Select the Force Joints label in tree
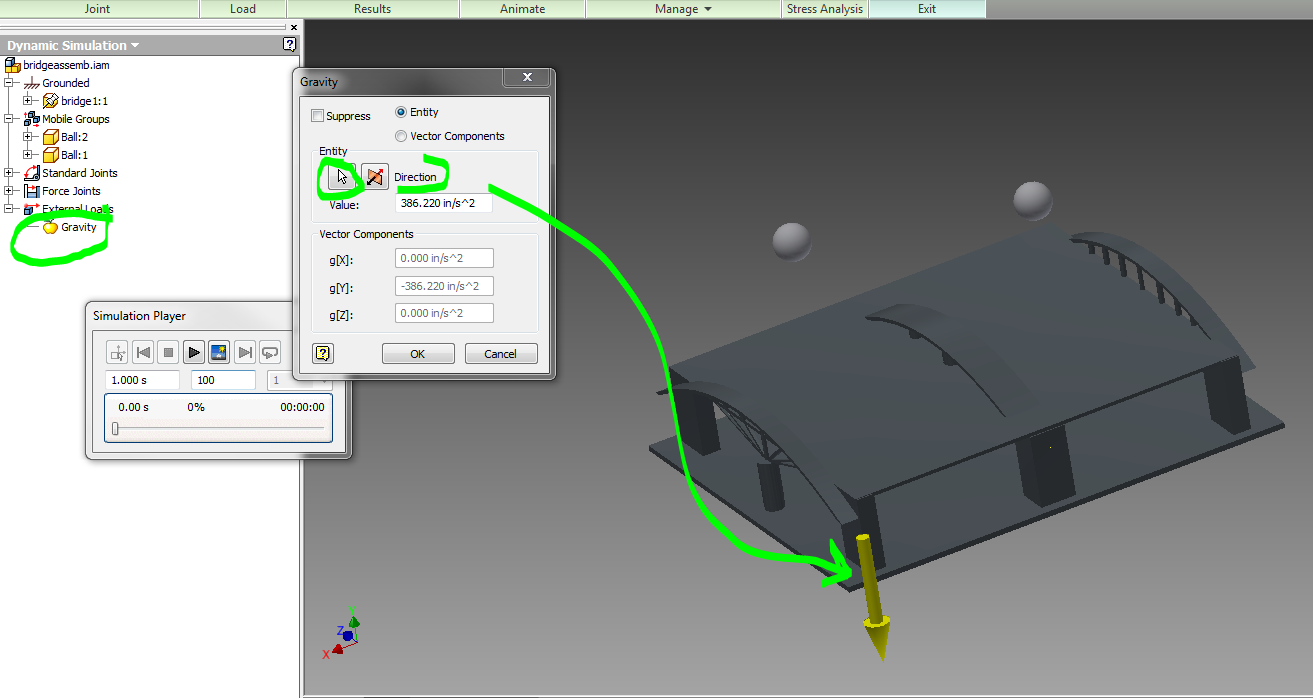Screen dimensions: 1313x698 coord(71,191)
